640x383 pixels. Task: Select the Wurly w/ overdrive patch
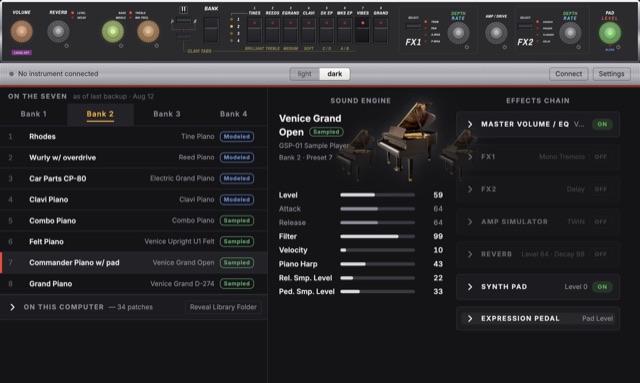click(133, 158)
